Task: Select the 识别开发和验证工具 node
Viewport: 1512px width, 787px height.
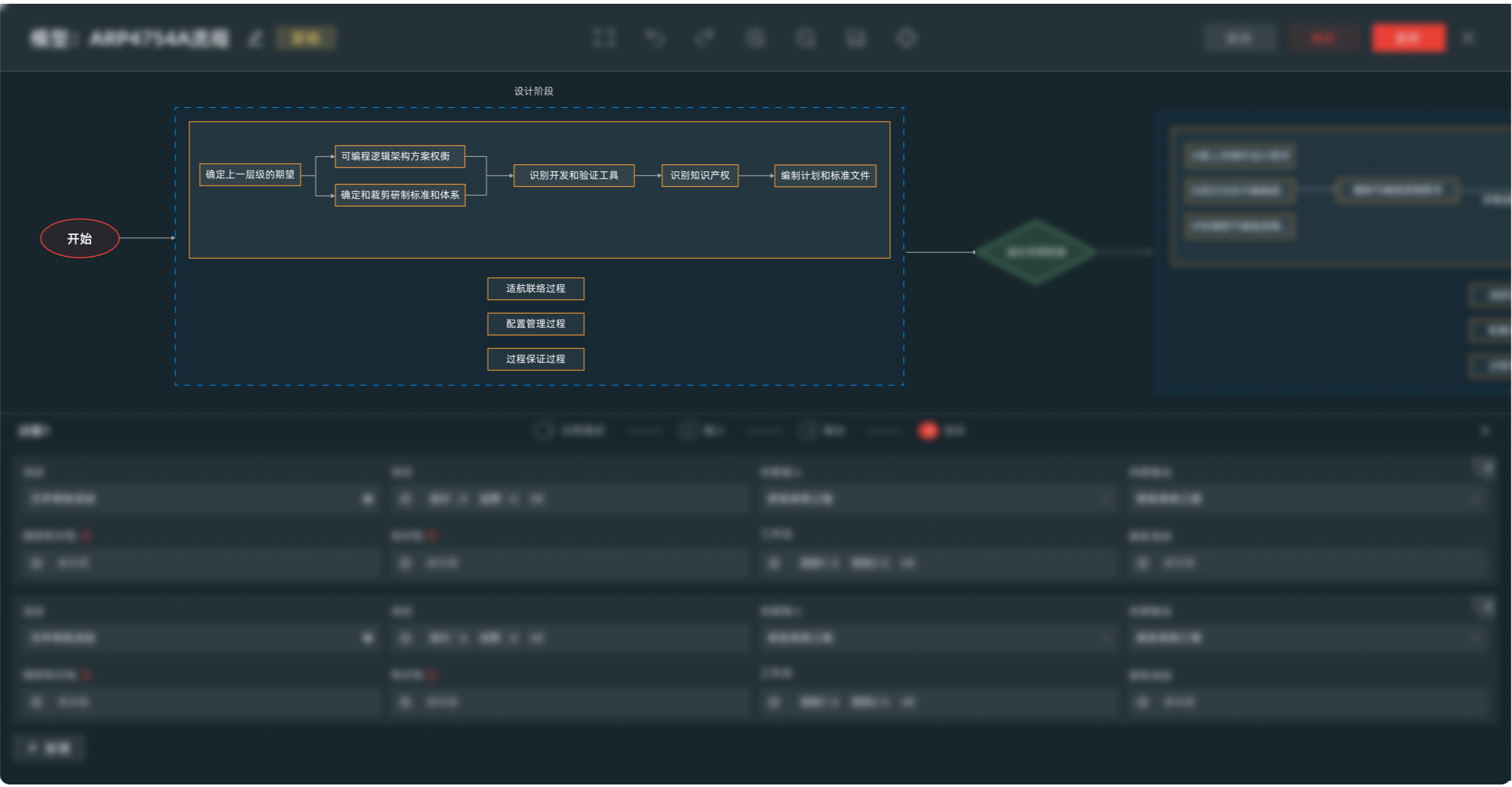Action: pos(574,176)
